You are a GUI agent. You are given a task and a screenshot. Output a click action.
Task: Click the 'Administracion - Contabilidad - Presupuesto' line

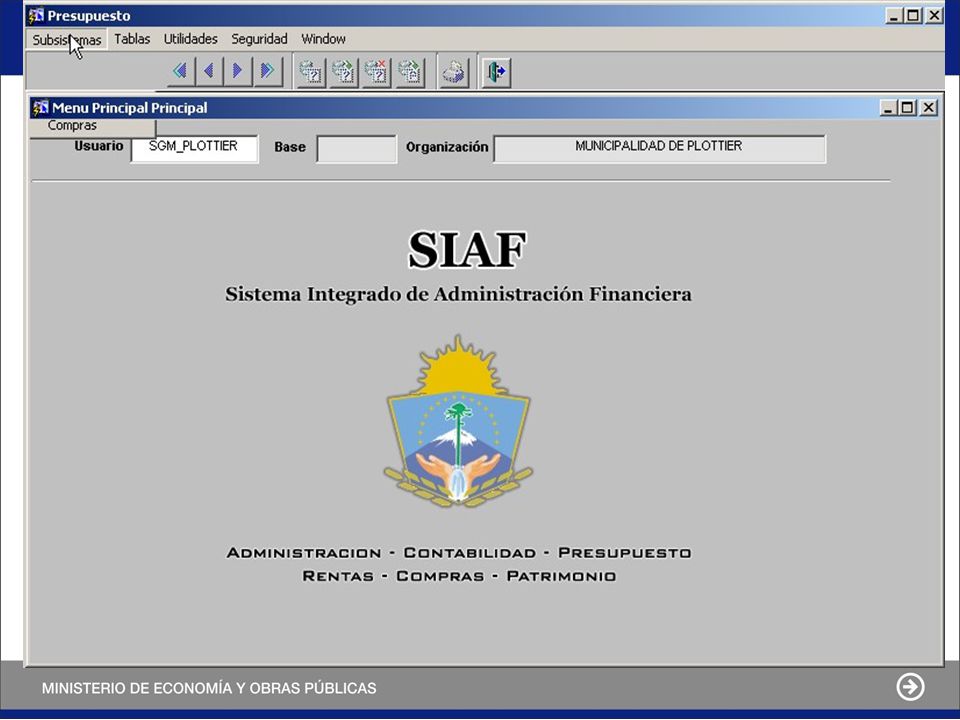(x=459, y=553)
